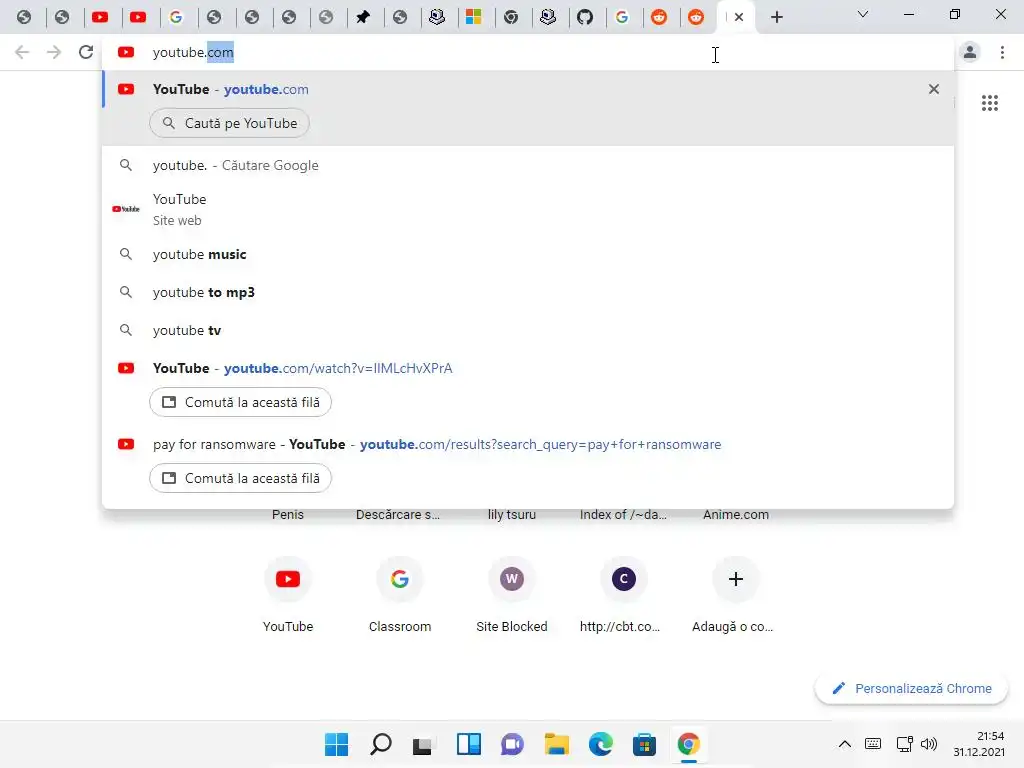
Task: Open the Site Blocked shortcut tile
Action: pos(512,596)
